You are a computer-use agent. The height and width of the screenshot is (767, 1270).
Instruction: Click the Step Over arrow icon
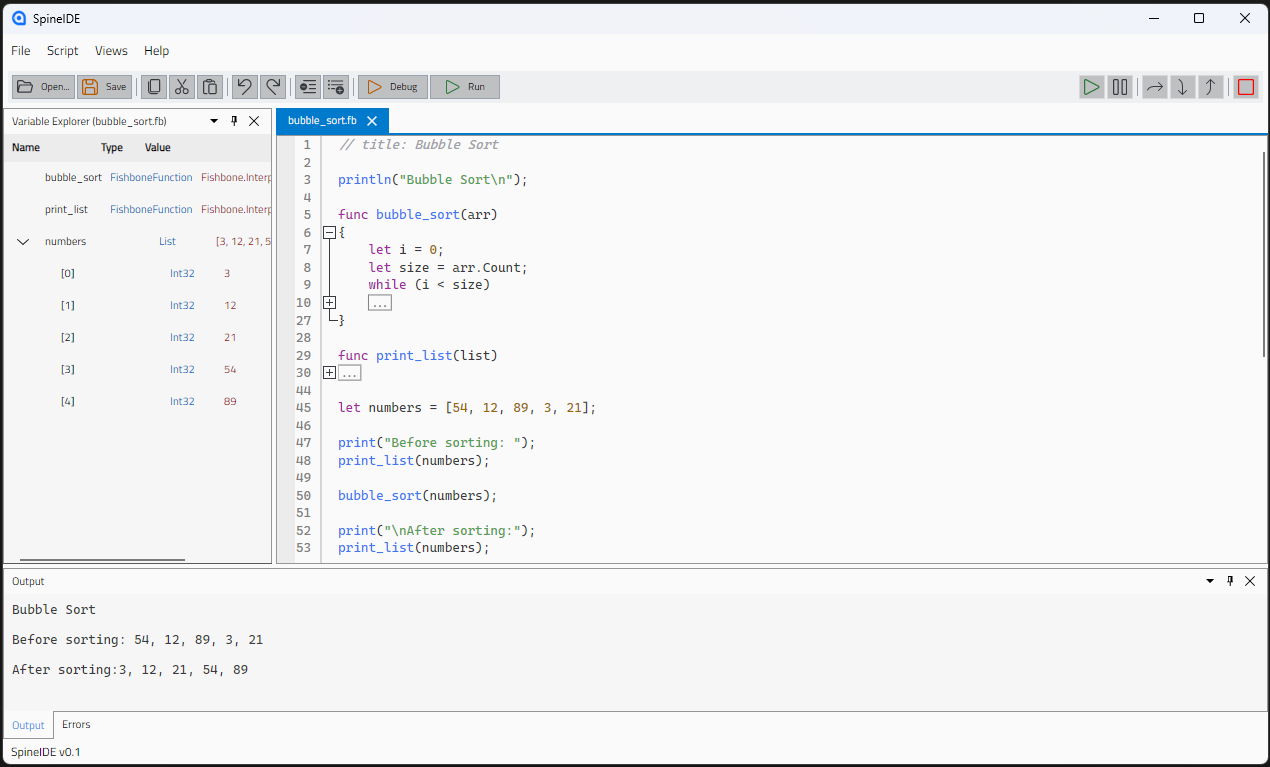click(1154, 87)
